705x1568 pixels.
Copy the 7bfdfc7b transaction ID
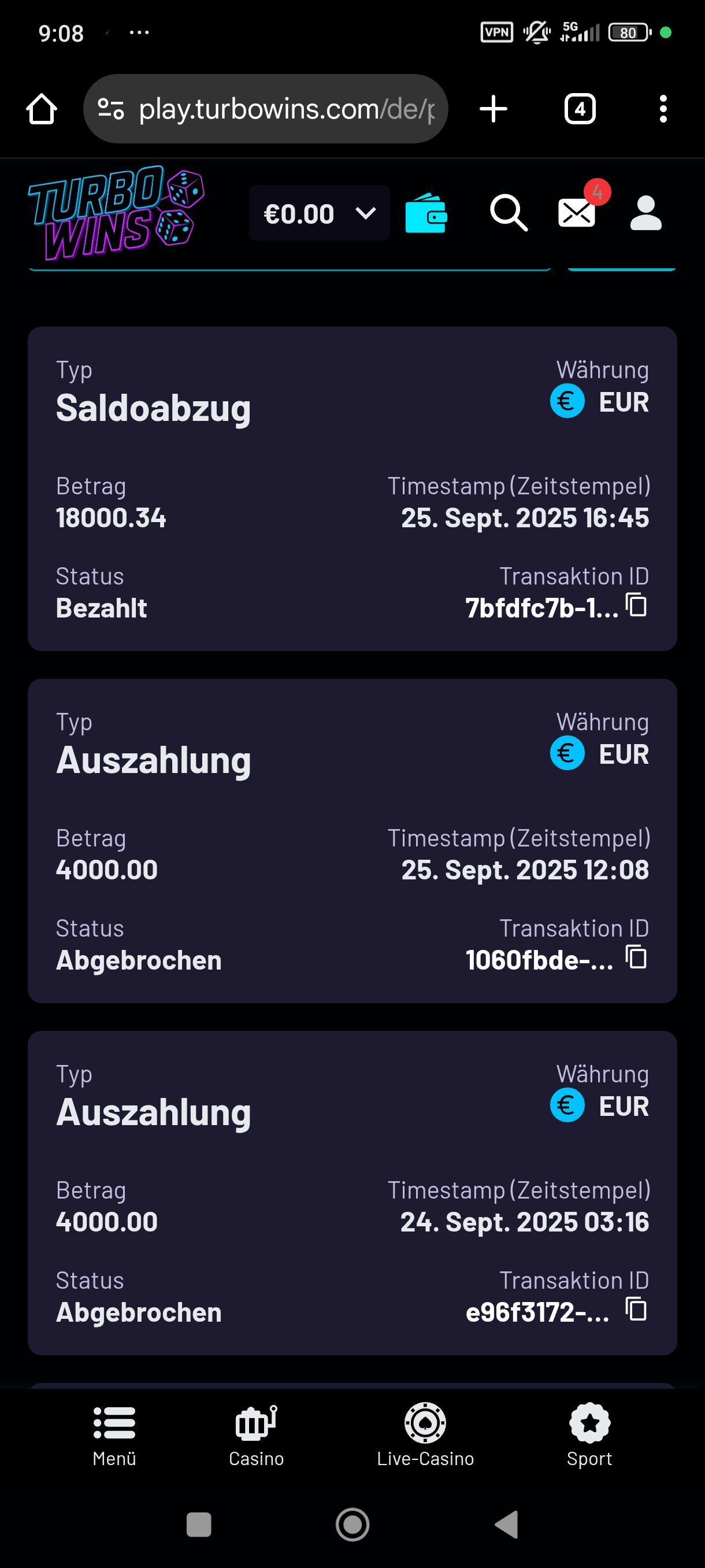(636, 606)
